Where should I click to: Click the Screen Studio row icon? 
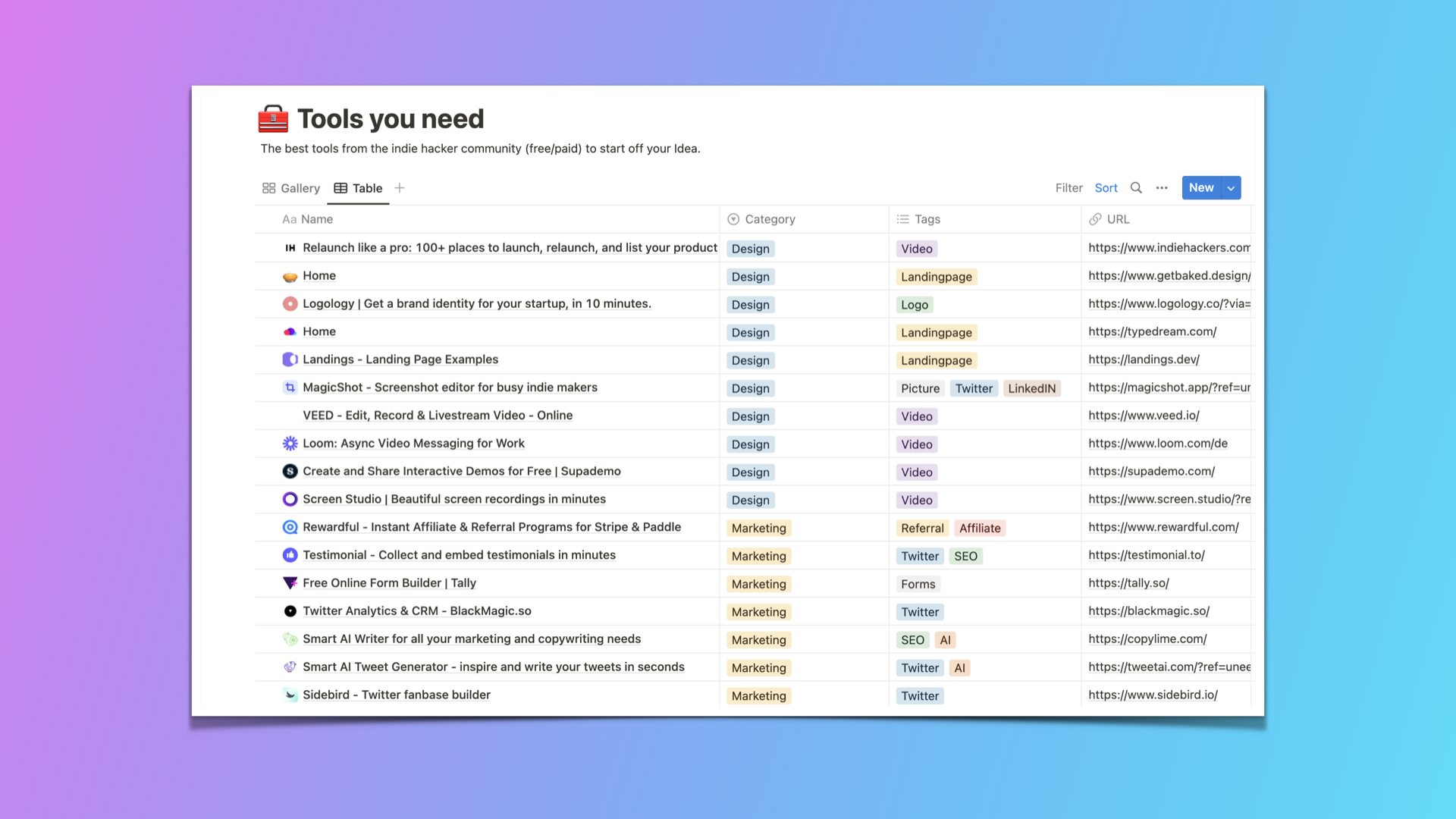[x=290, y=499]
